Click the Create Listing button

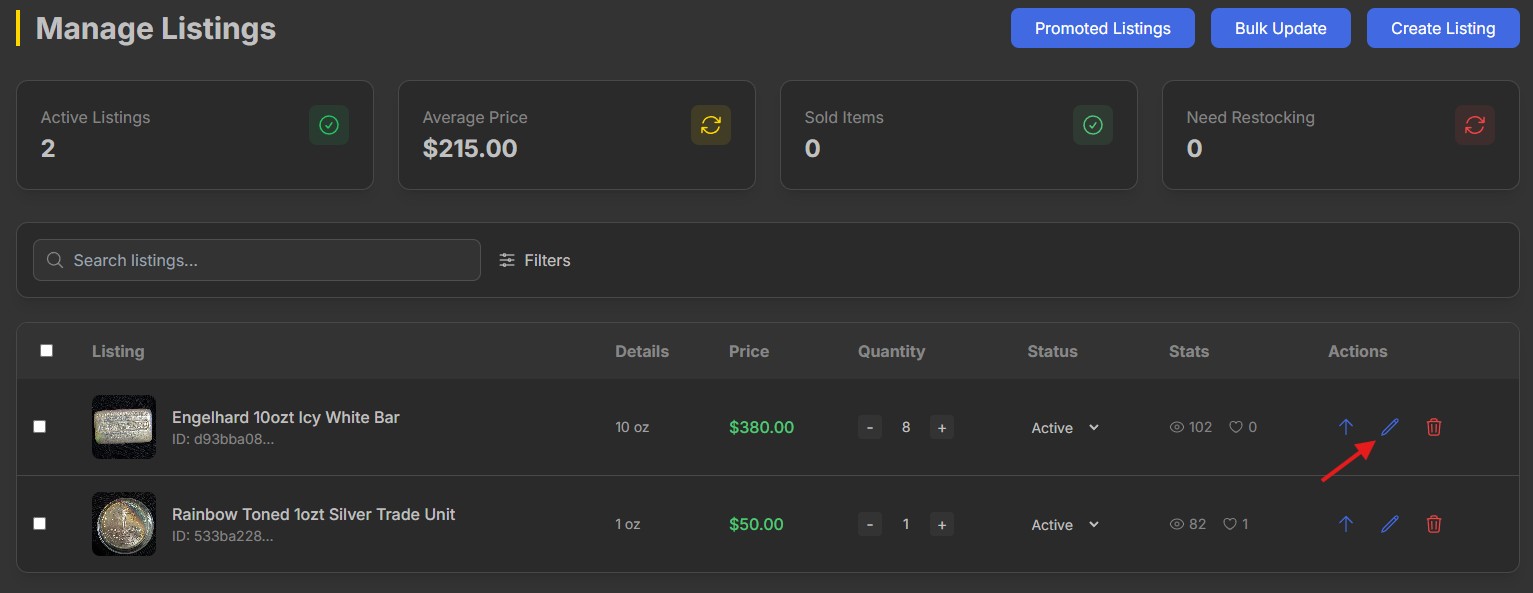point(1443,28)
